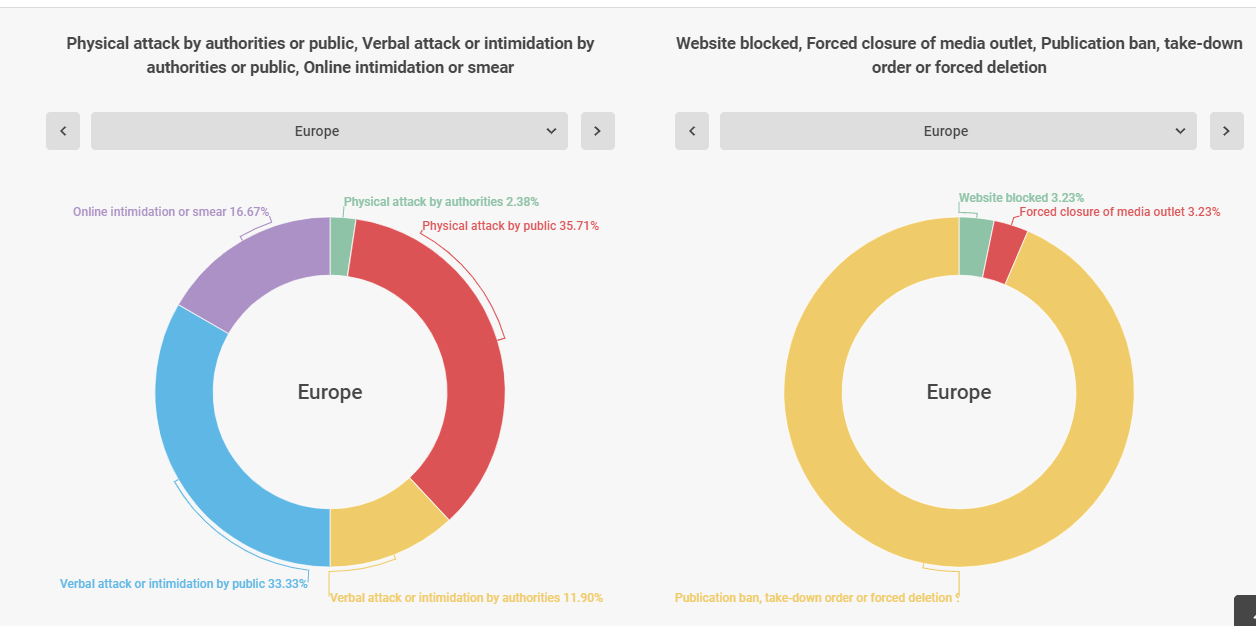Click 'Website blocked 3.23%' label
Image resolution: width=1256 pixels, height=626 pixels.
coord(1021,198)
